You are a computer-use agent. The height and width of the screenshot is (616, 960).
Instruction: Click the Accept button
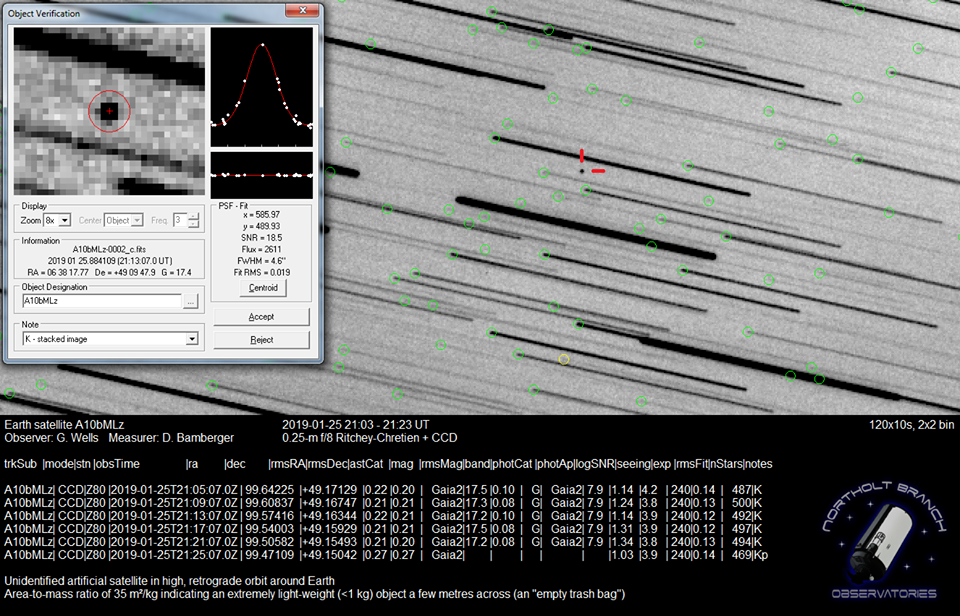coord(262,317)
